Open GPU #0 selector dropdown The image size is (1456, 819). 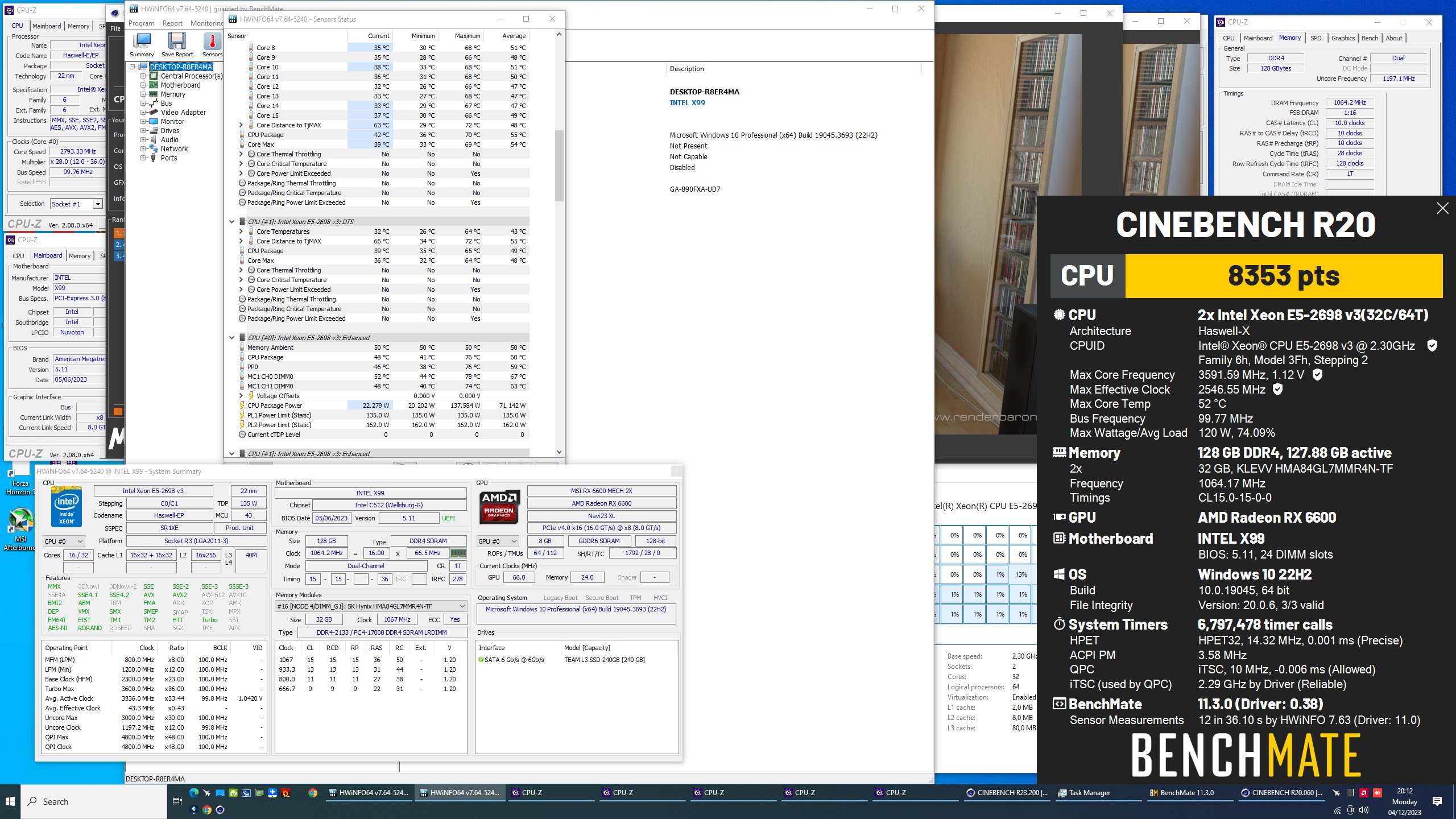coord(498,541)
